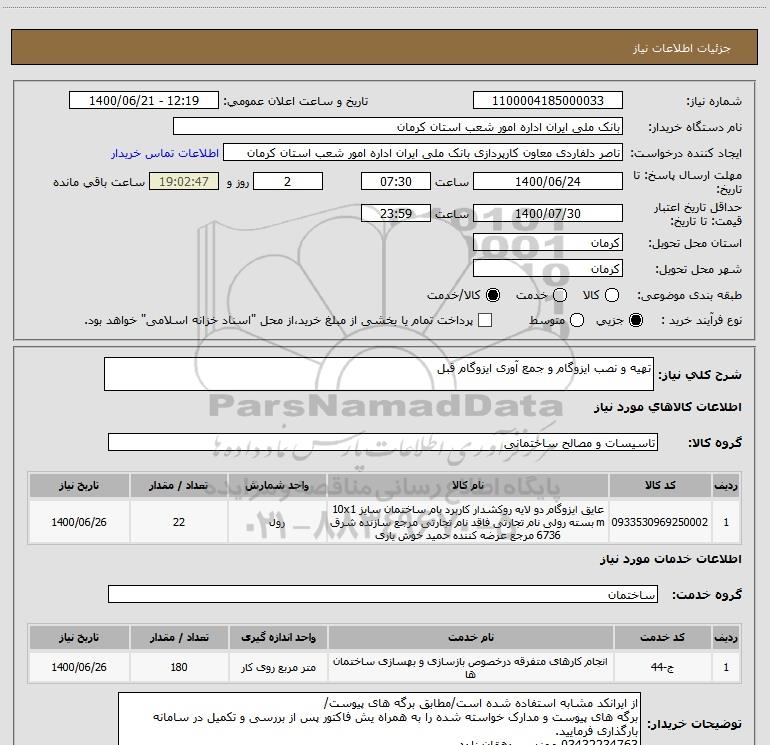Viewport: 770px width, 745px height.
Task: Click the service quantity cell 180
Action: click(x=179, y=667)
